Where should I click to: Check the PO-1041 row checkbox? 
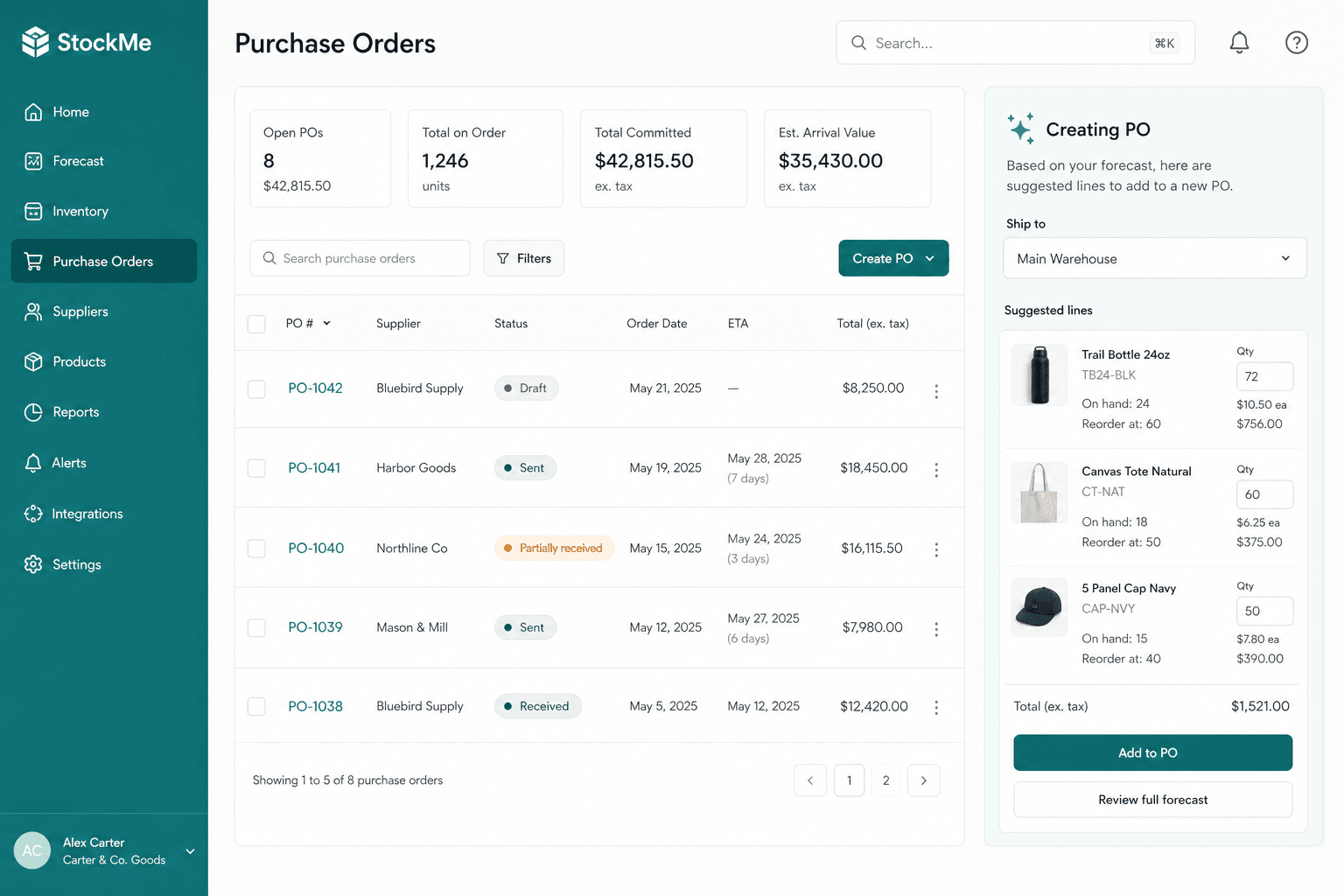coord(256,468)
